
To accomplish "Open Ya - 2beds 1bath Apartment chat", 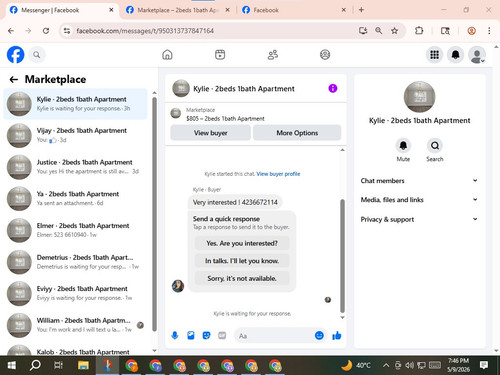I will 75,199.
